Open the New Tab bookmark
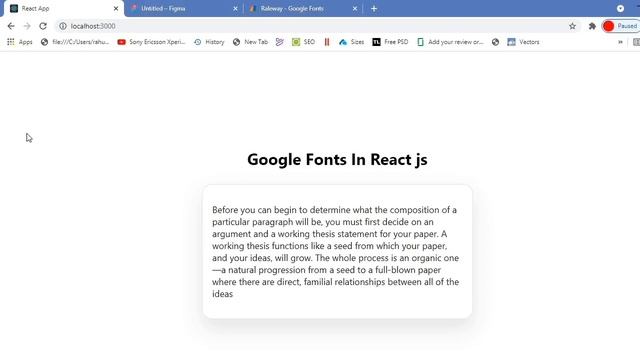 251,42
